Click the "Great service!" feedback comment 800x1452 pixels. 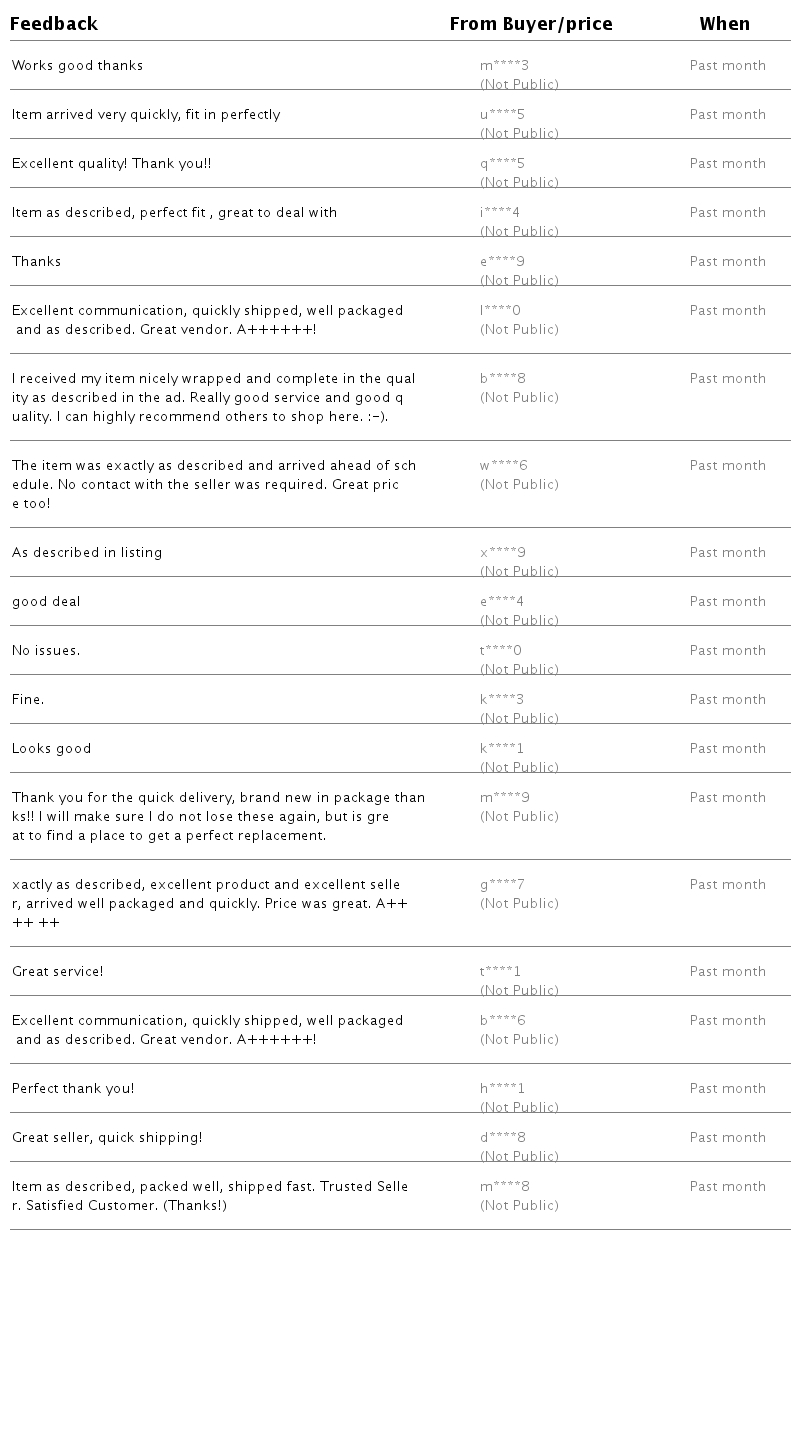point(57,972)
